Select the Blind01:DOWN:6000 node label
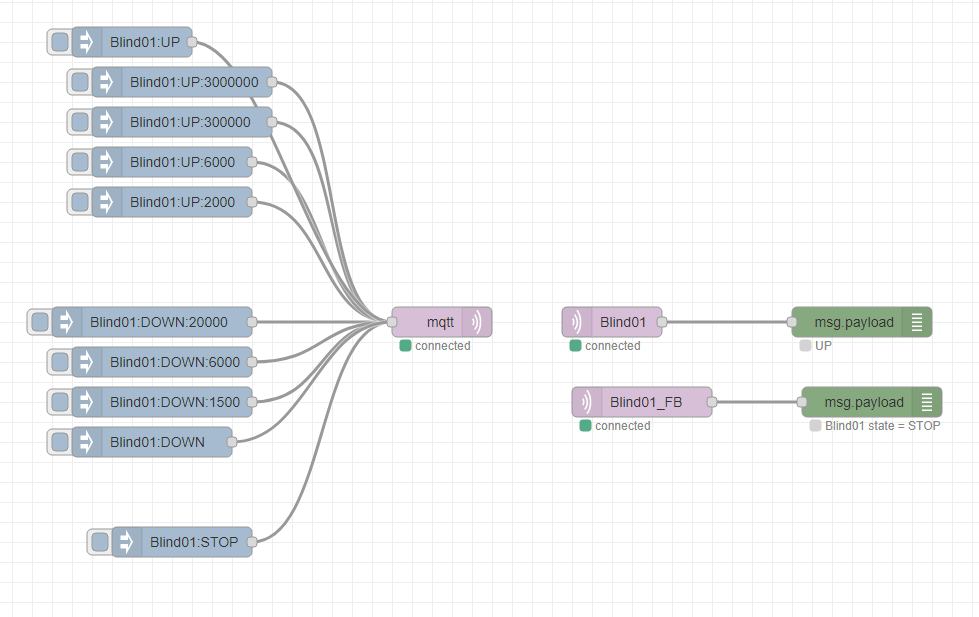Viewport: 979px width, 617px height. click(x=175, y=362)
